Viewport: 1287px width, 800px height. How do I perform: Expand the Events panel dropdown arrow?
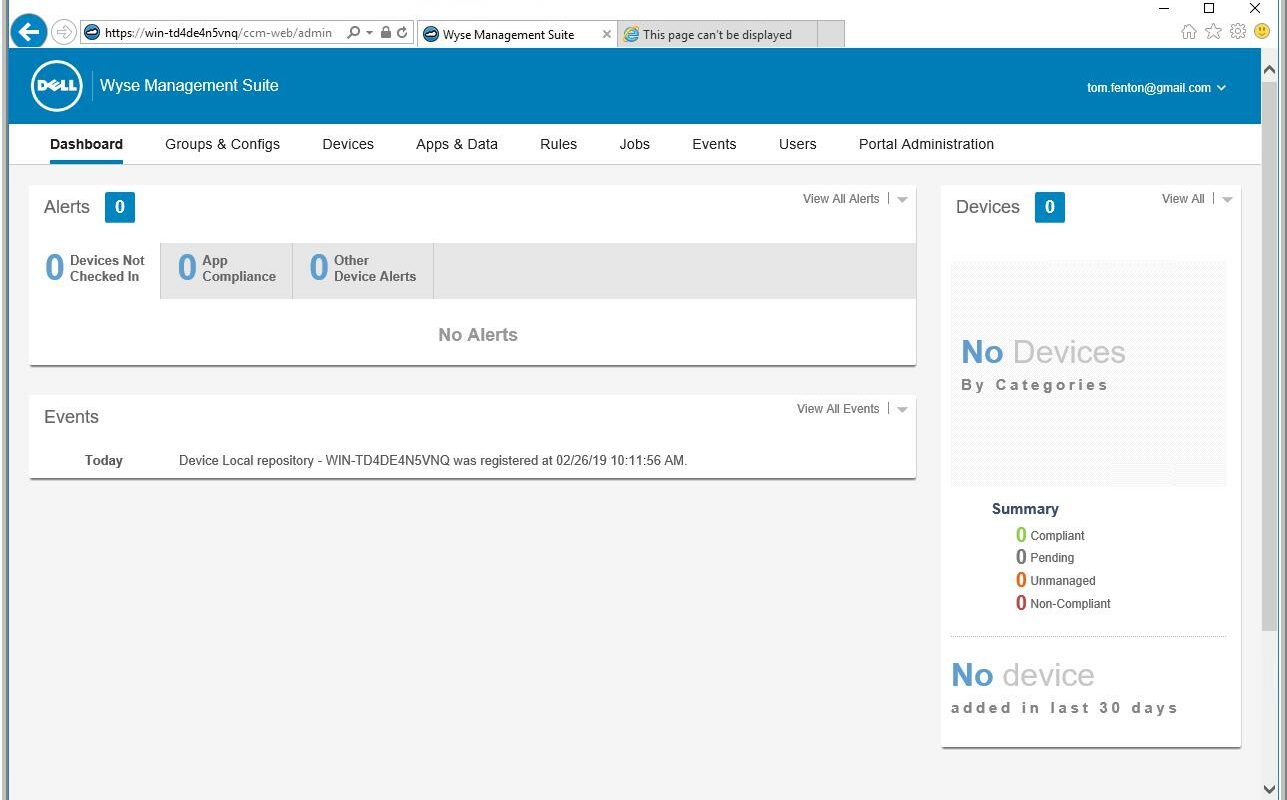pyautogui.click(x=902, y=410)
